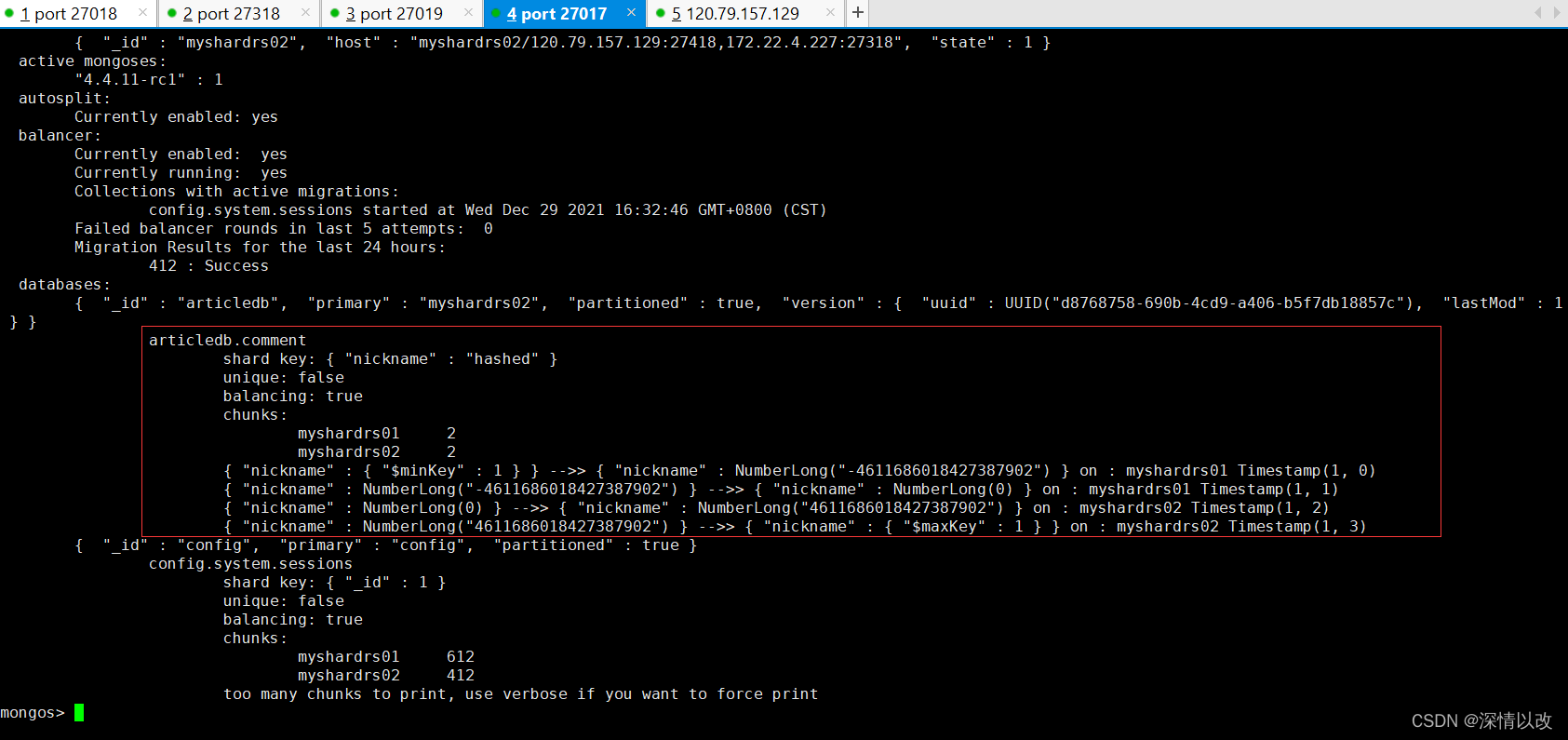Screen dimensions: 1568x740
Task: Click the green status dot on port 27019 tab
Action: (335, 13)
